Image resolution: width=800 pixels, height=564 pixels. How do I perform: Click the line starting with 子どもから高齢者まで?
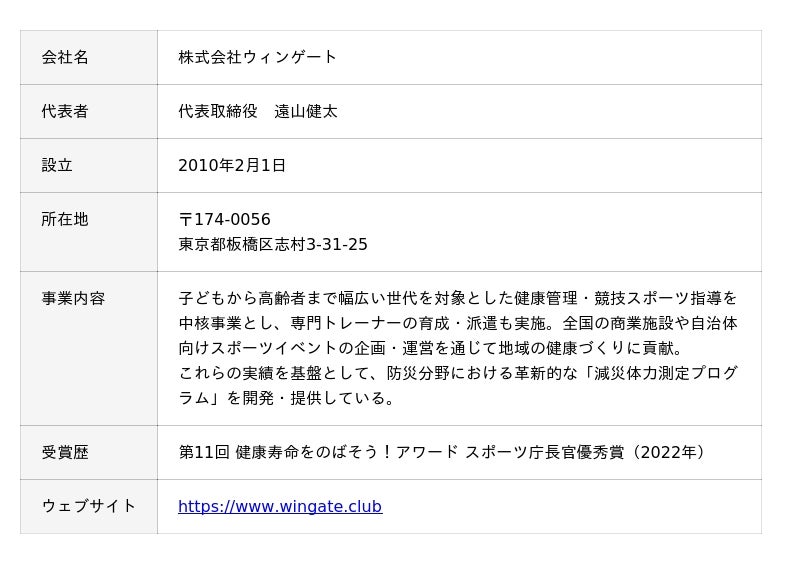click(x=458, y=299)
